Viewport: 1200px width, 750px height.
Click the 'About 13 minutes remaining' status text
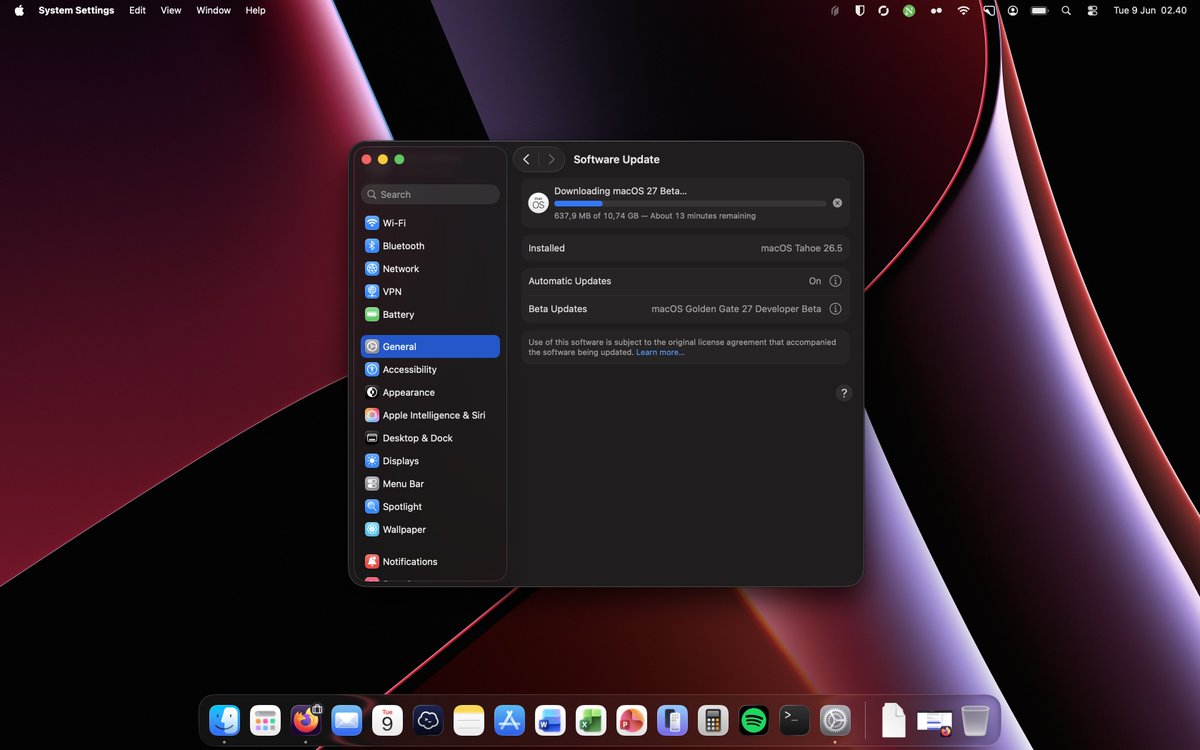703,216
